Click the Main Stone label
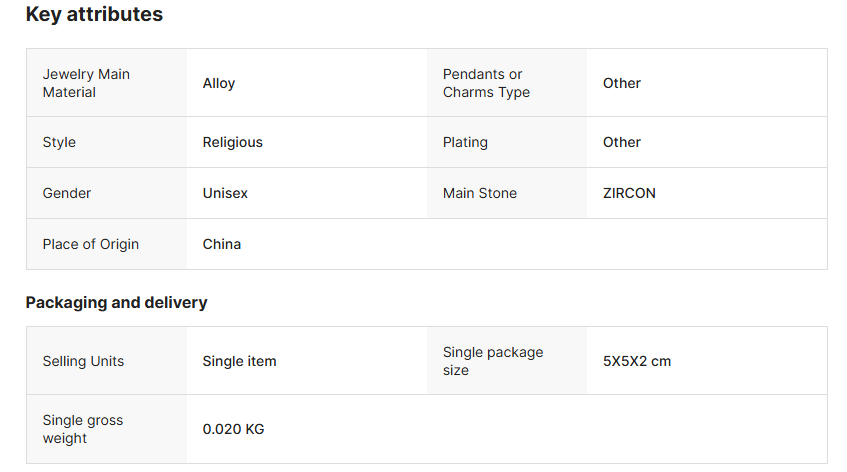 480,193
